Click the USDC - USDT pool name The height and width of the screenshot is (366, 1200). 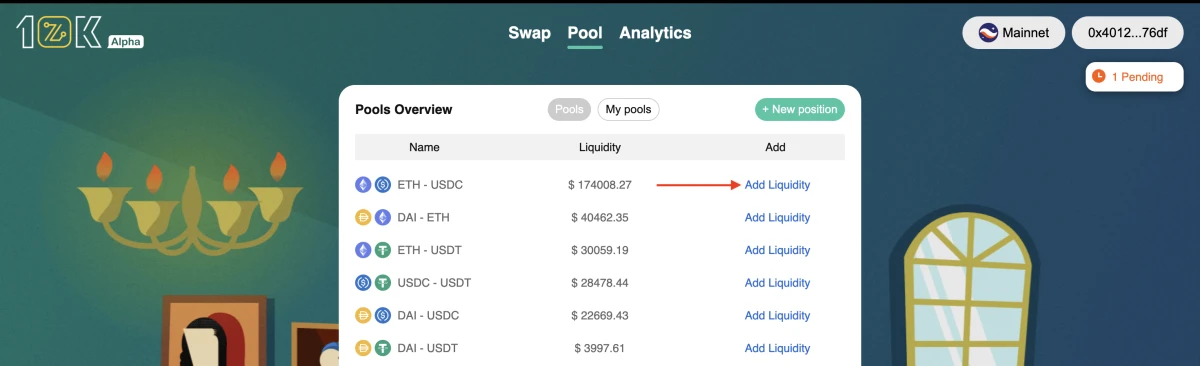click(434, 283)
